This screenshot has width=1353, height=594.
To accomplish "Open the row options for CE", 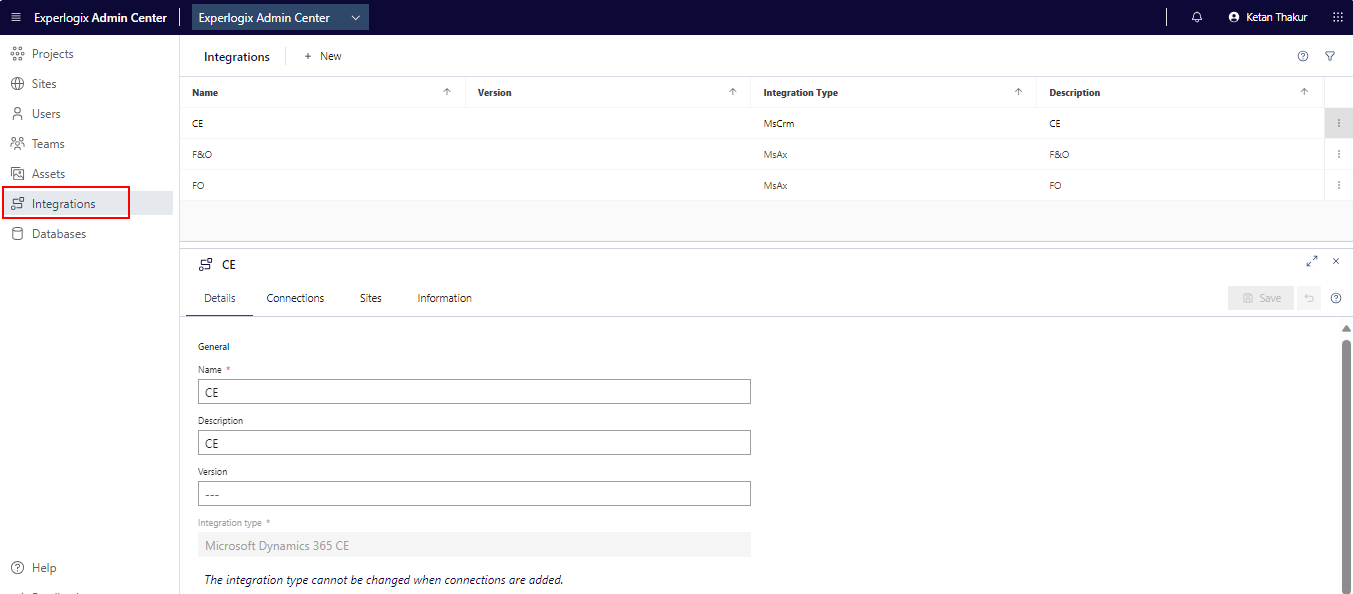I will pos(1338,124).
